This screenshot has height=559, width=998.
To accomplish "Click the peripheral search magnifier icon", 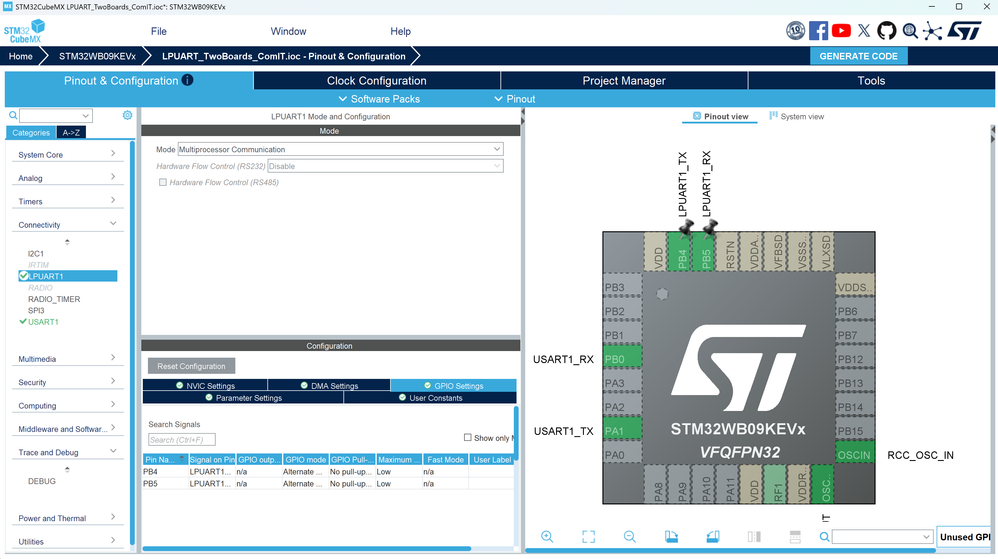I will click(13, 115).
